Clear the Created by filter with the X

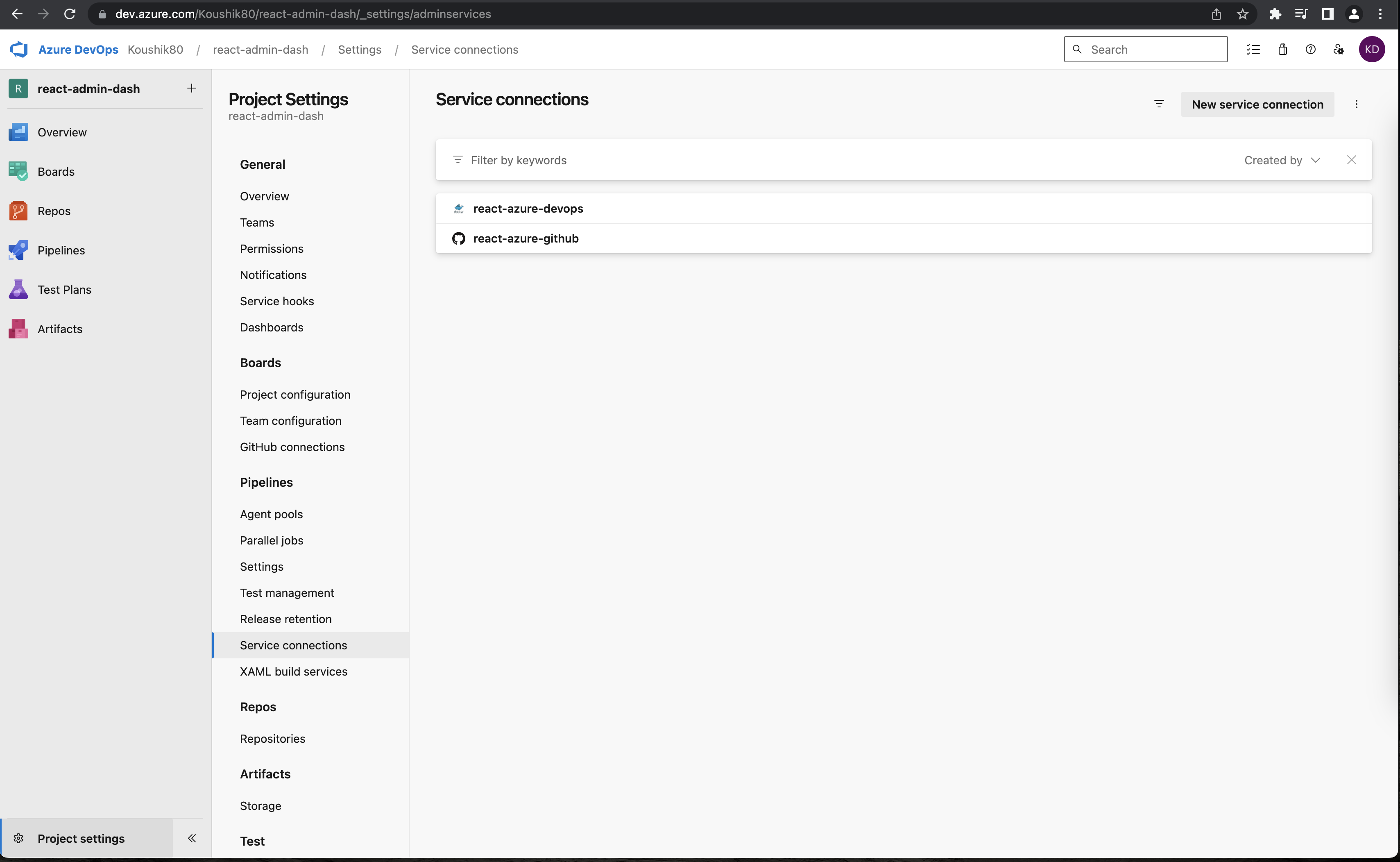click(x=1352, y=160)
